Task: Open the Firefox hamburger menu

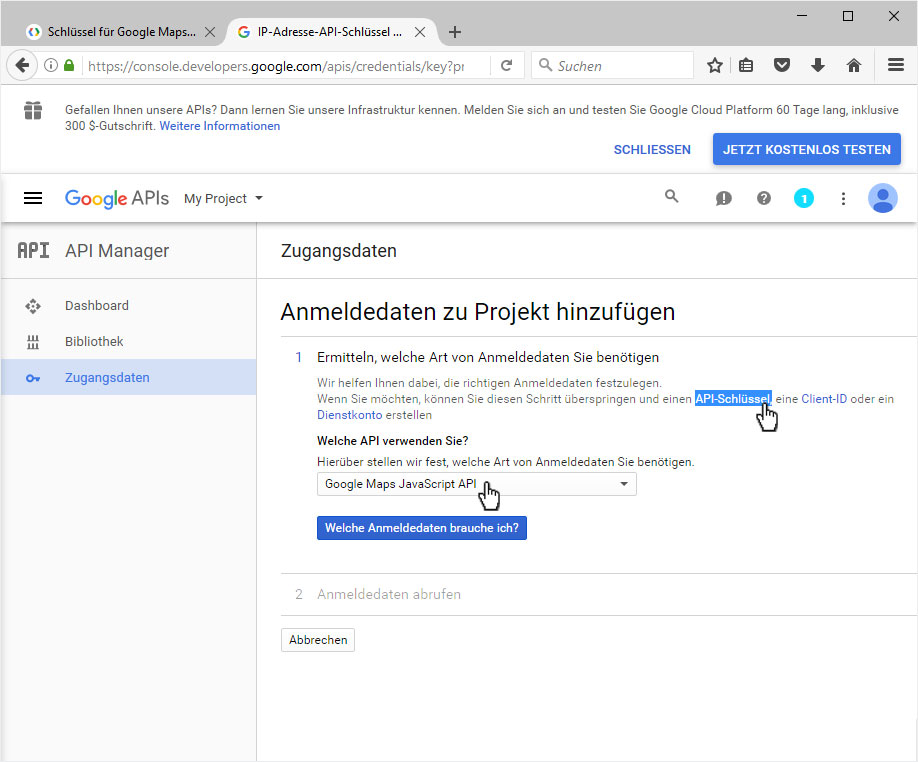Action: [x=896, y=65]
